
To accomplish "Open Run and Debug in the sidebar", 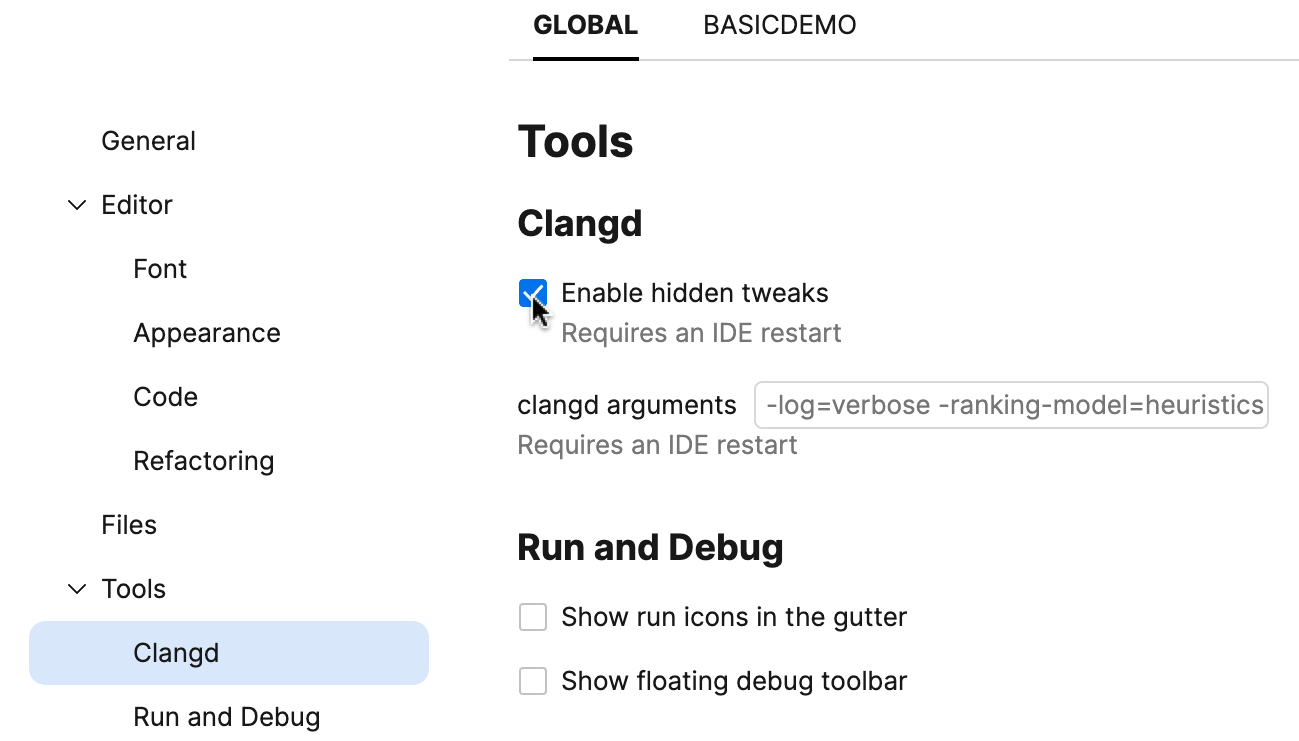I will pos(226,717).
